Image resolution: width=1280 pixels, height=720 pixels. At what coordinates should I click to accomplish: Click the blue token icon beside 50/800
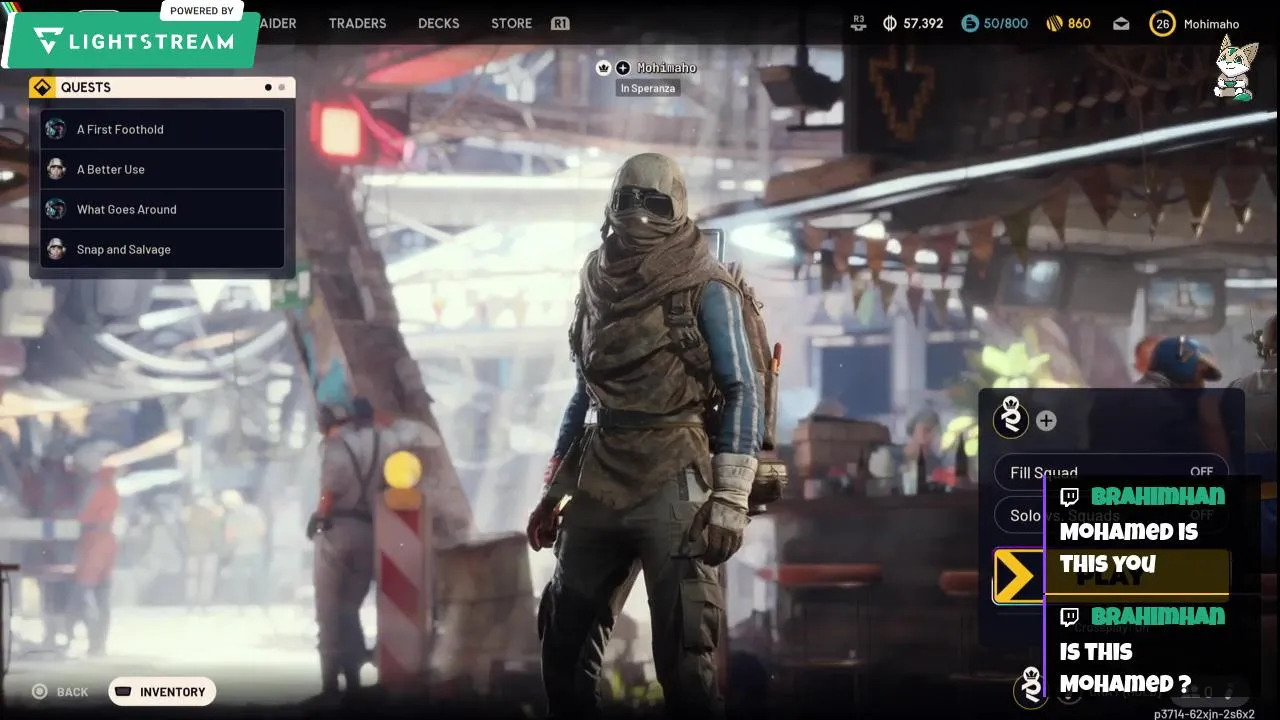(969, 23)
